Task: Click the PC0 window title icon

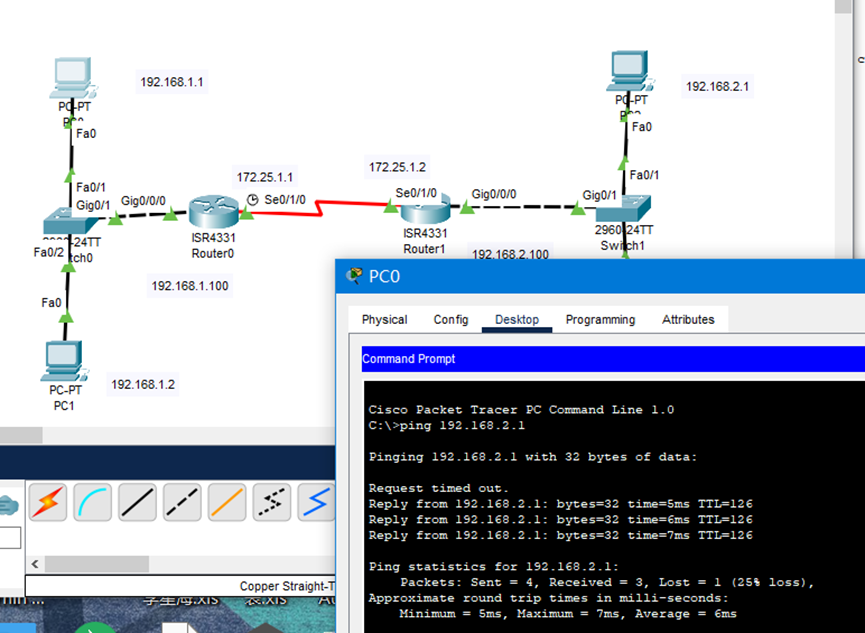Action: click(x=354, y=275)
